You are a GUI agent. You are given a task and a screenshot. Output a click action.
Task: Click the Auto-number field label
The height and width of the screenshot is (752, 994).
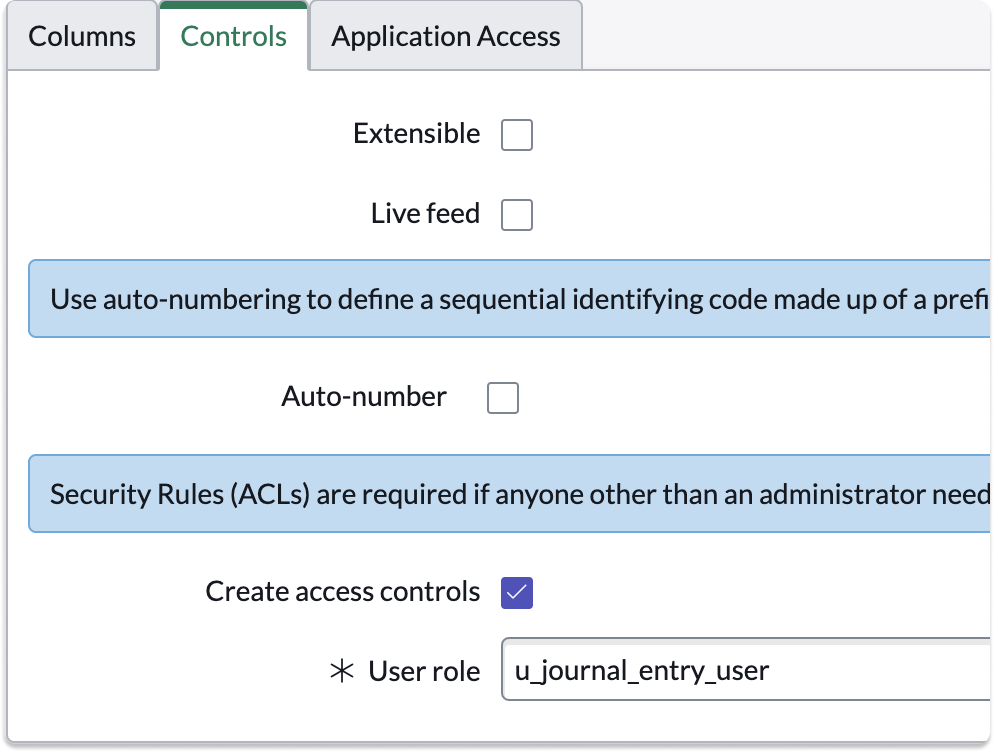pos(364,396)
